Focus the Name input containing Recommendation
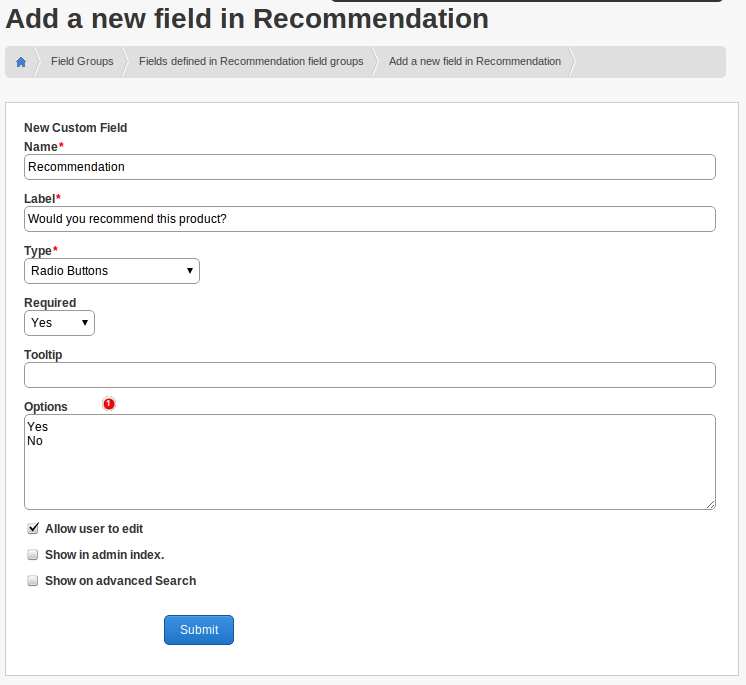The image size is (746, 685). [x=369, y=167]
